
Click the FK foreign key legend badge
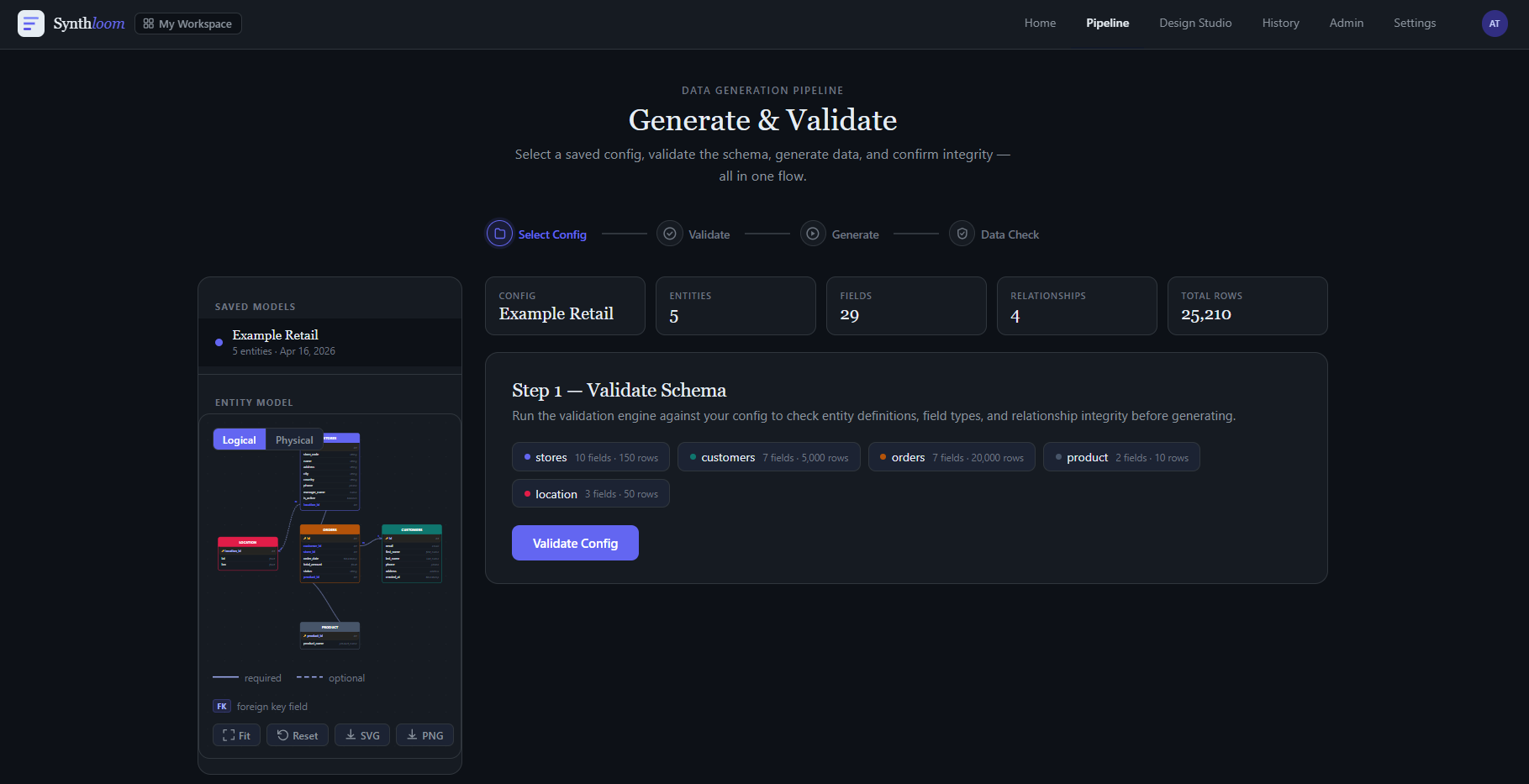222,707
